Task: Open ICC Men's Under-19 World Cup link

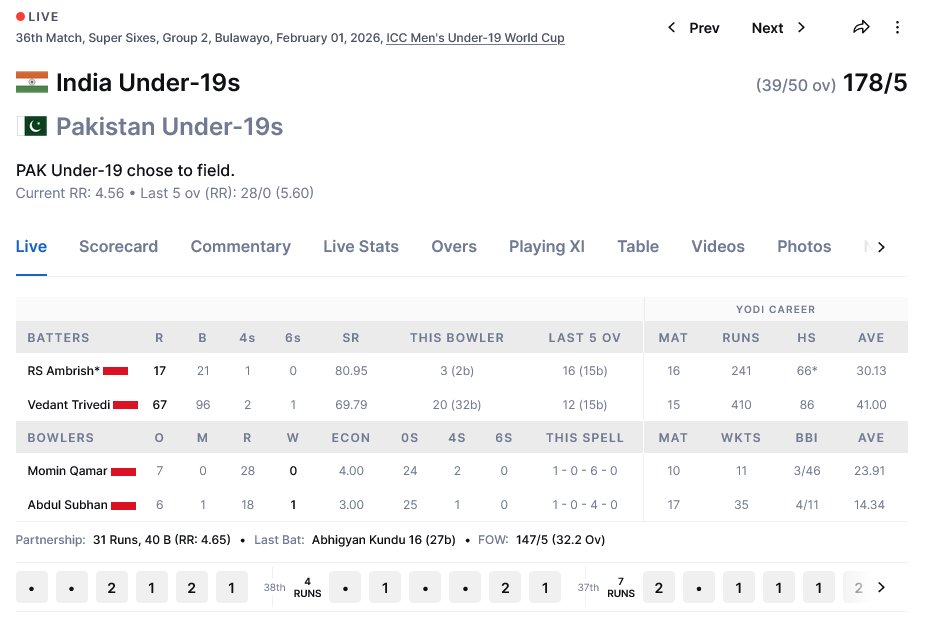Action: (475, 38)
